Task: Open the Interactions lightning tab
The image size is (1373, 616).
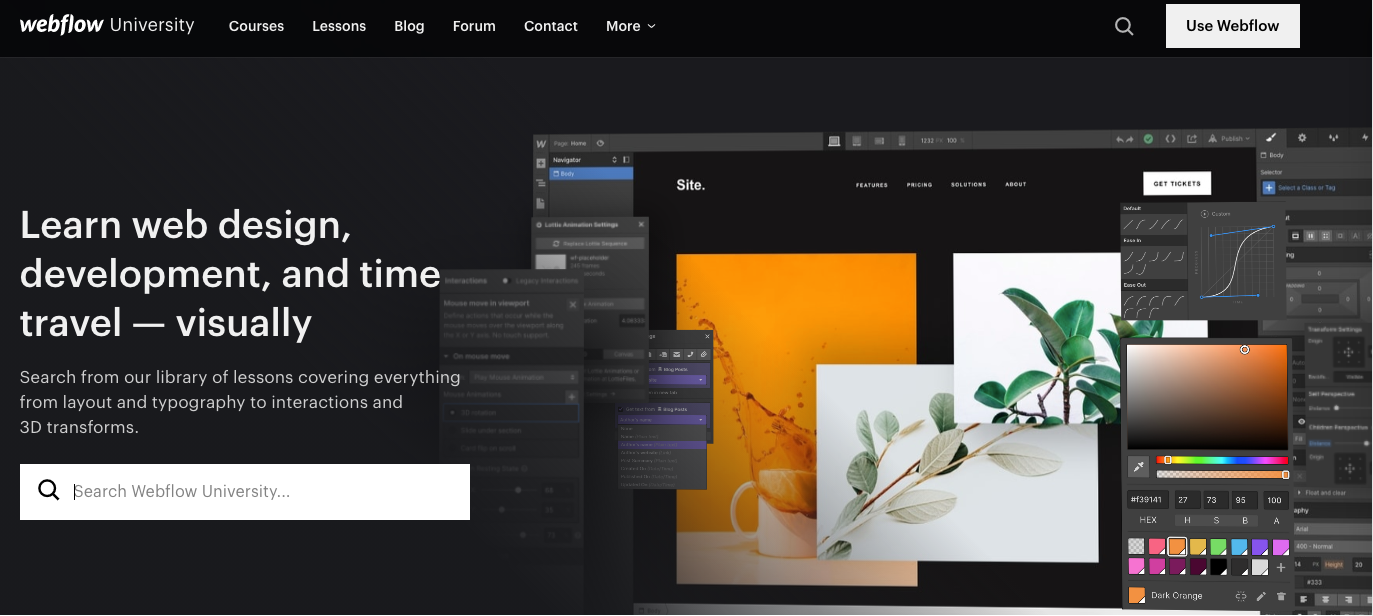Action: [x=1365, y=138]
